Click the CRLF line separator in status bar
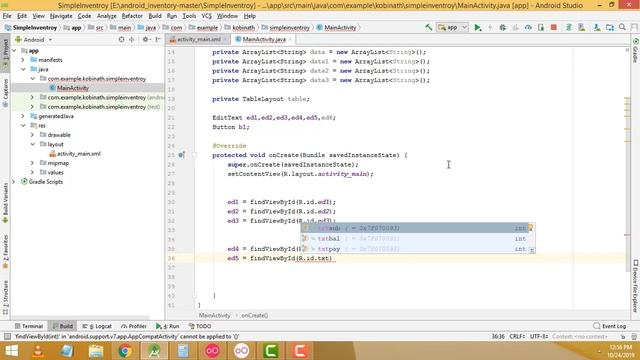This screenshot has width=640, height=360. click(517, 336)
